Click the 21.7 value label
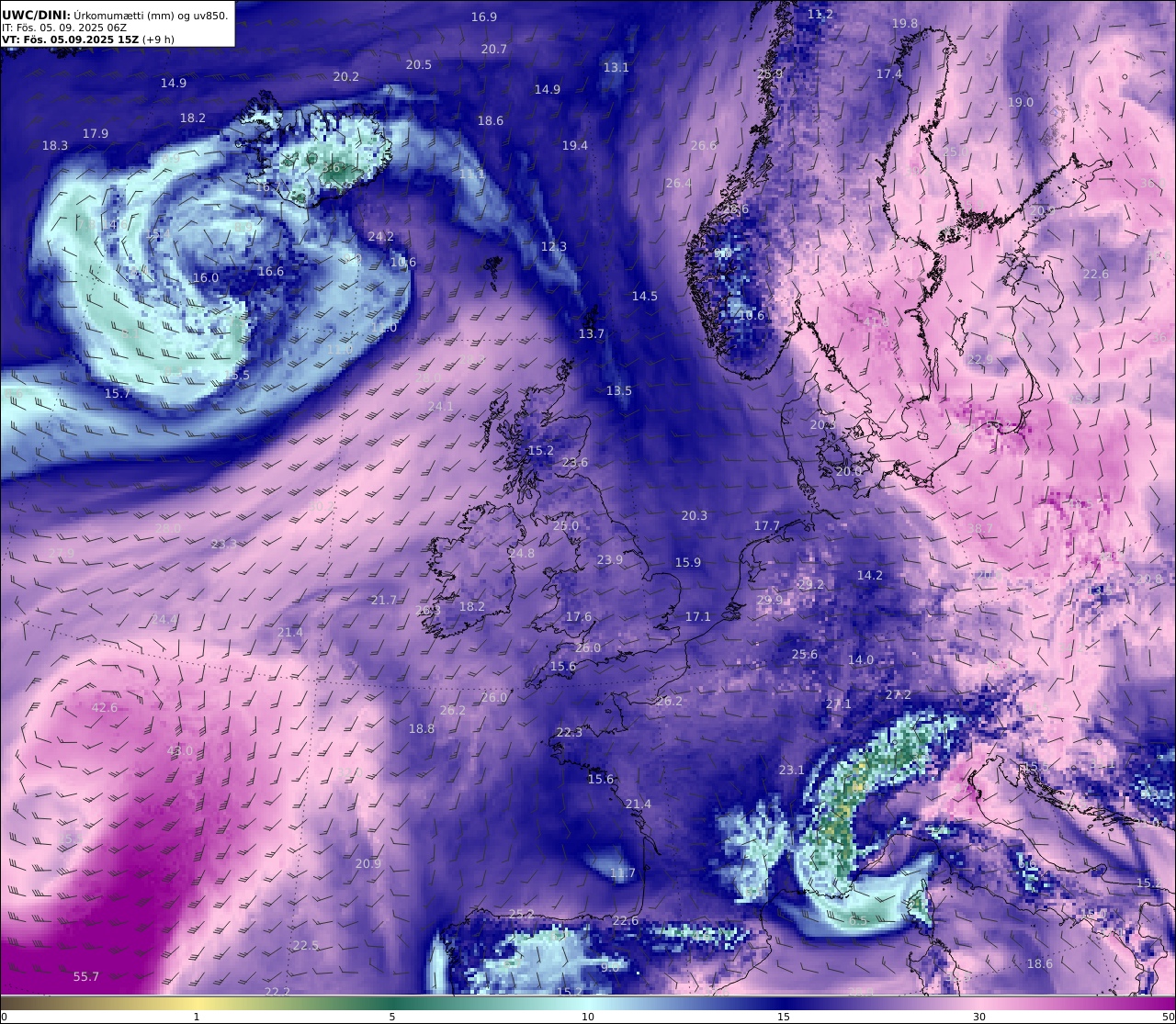This screenshot has height=1024, width=1176. pyautogui.click(x=384, y=600)
